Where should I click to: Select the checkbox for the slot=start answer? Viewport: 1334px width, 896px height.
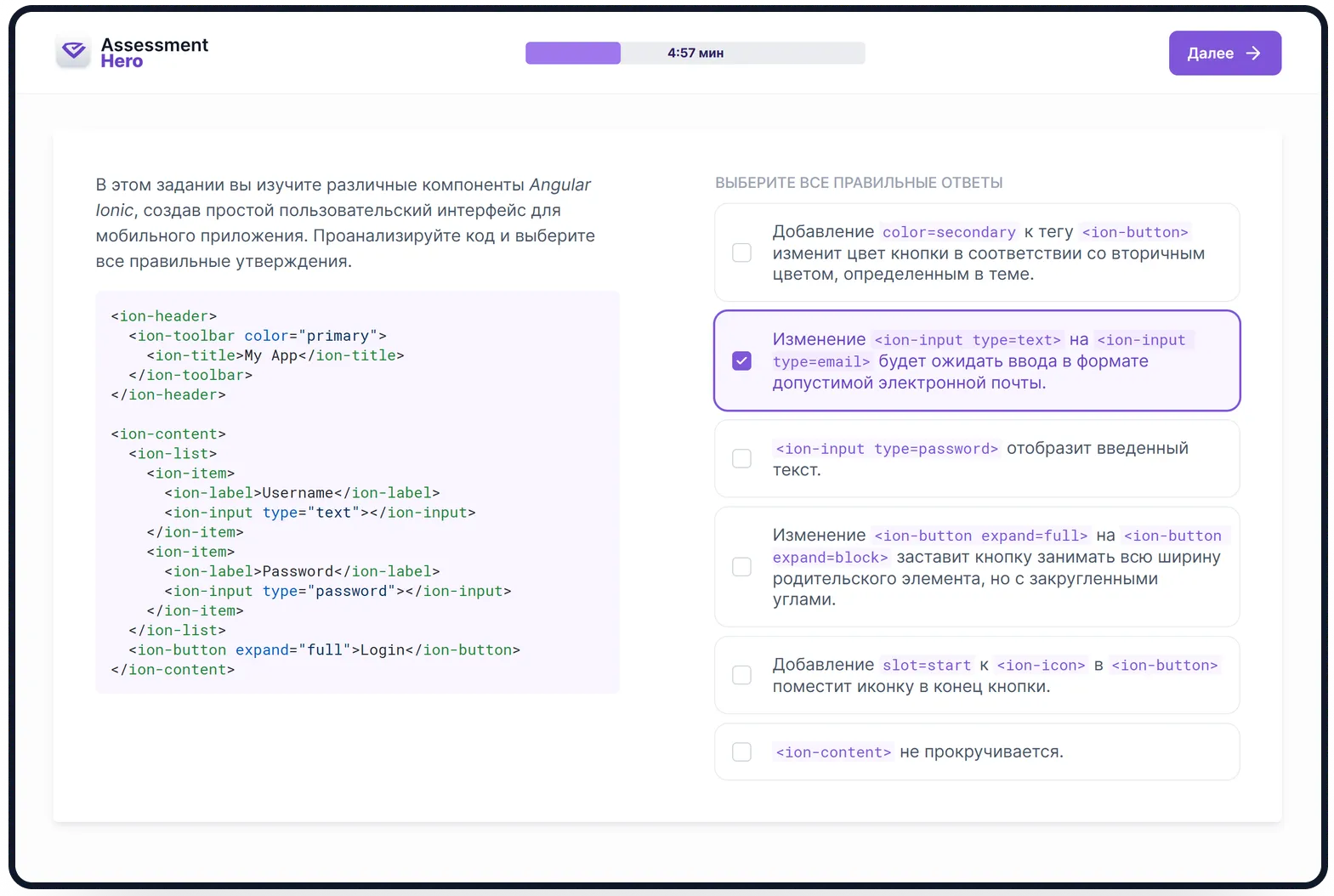click(x=741, y=675)
